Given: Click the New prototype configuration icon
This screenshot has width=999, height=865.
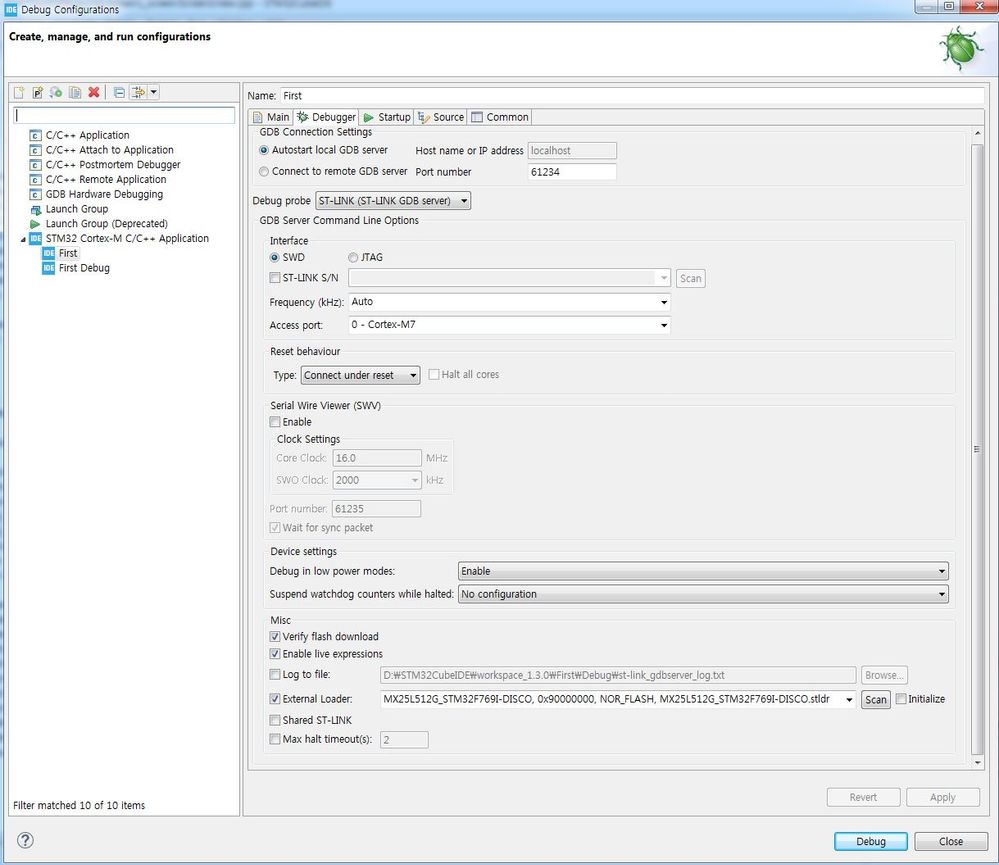Looking at the screenshot, I should pyautogui.click(x=38, y=92).
